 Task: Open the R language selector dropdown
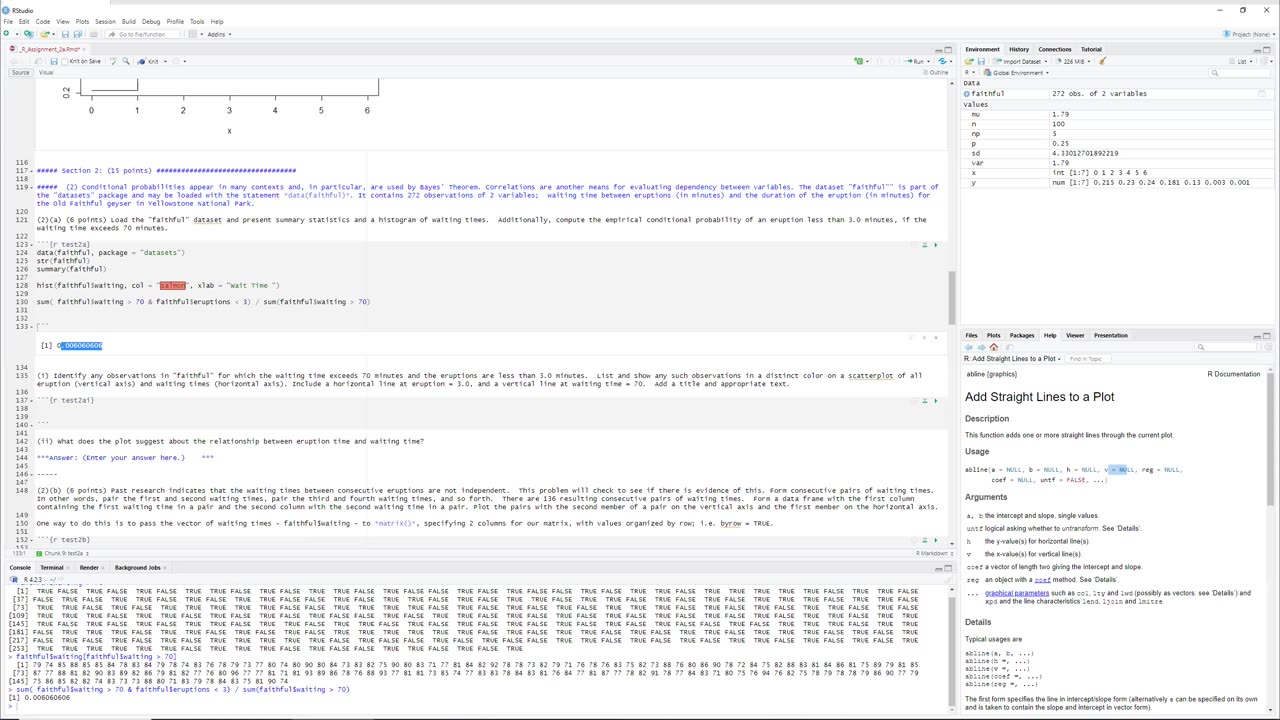click(x=970, y=72)
